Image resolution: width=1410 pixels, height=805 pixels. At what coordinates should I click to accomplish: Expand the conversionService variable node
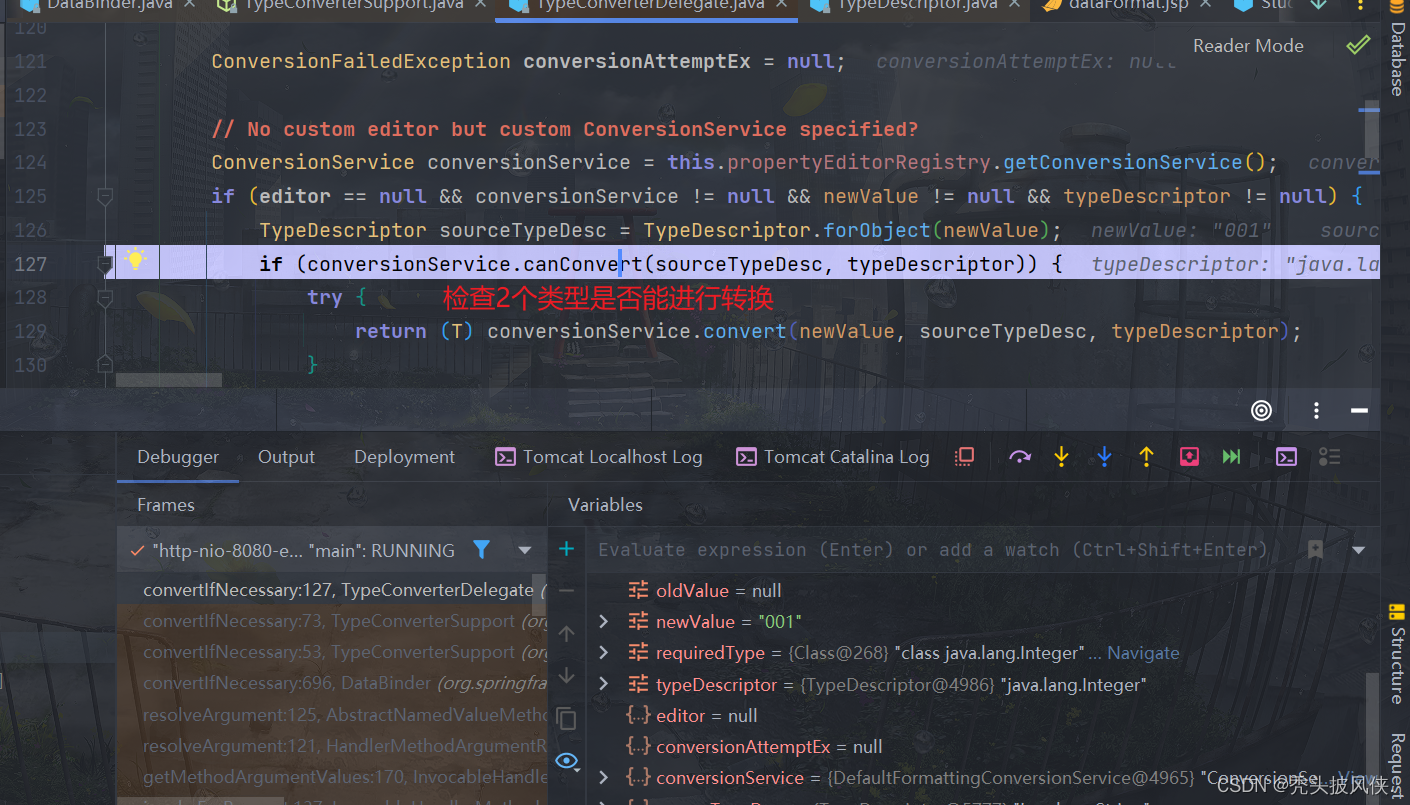[x=603, y=778]
